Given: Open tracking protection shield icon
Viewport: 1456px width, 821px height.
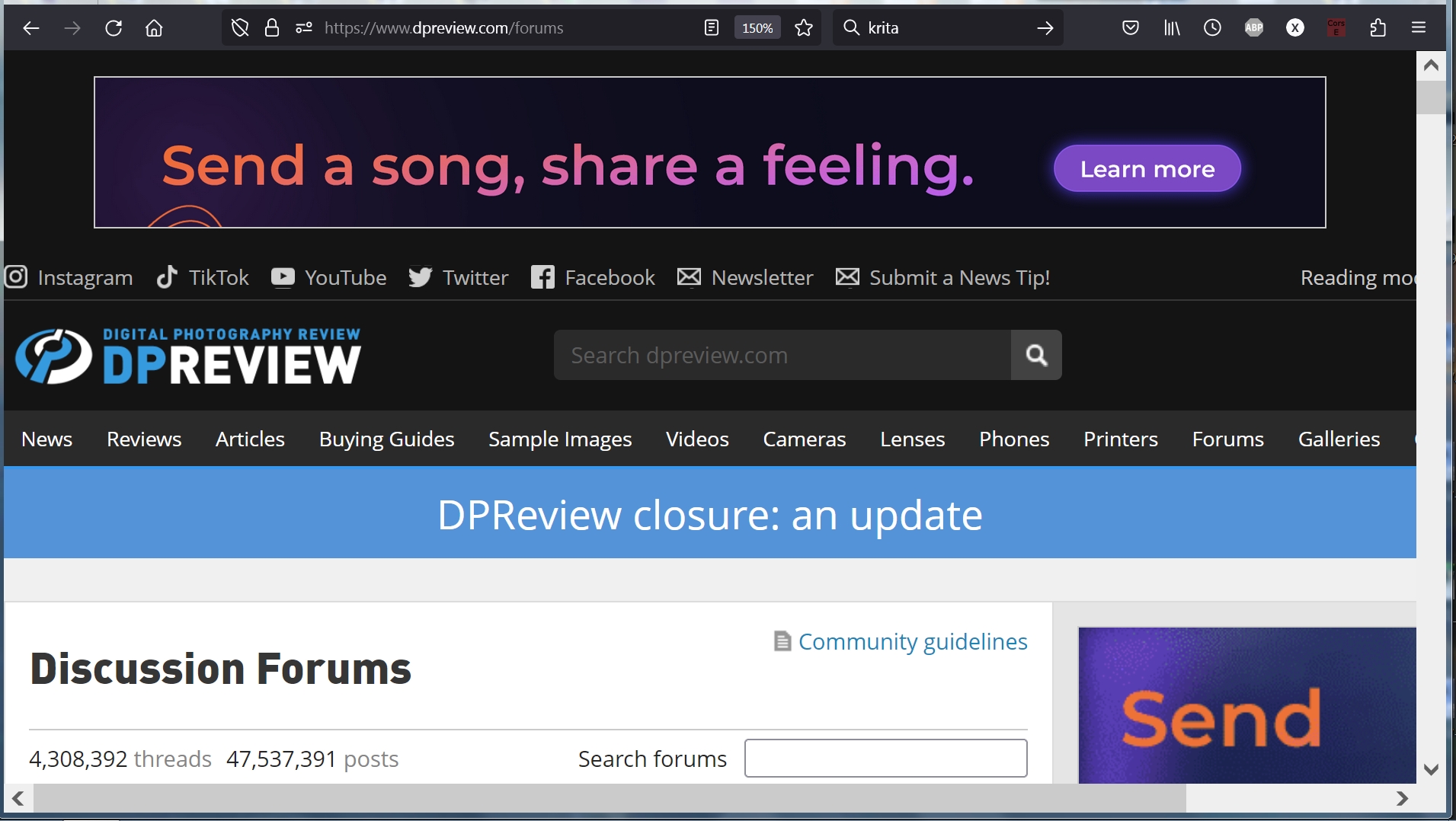Looking at the screenshot, I should pos(240,28).
